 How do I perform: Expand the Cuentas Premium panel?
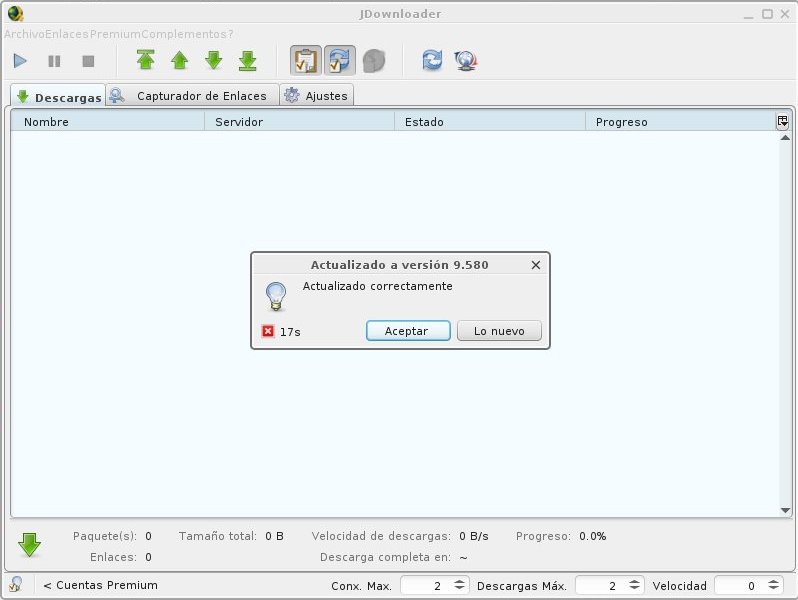[x=101, y=585]
